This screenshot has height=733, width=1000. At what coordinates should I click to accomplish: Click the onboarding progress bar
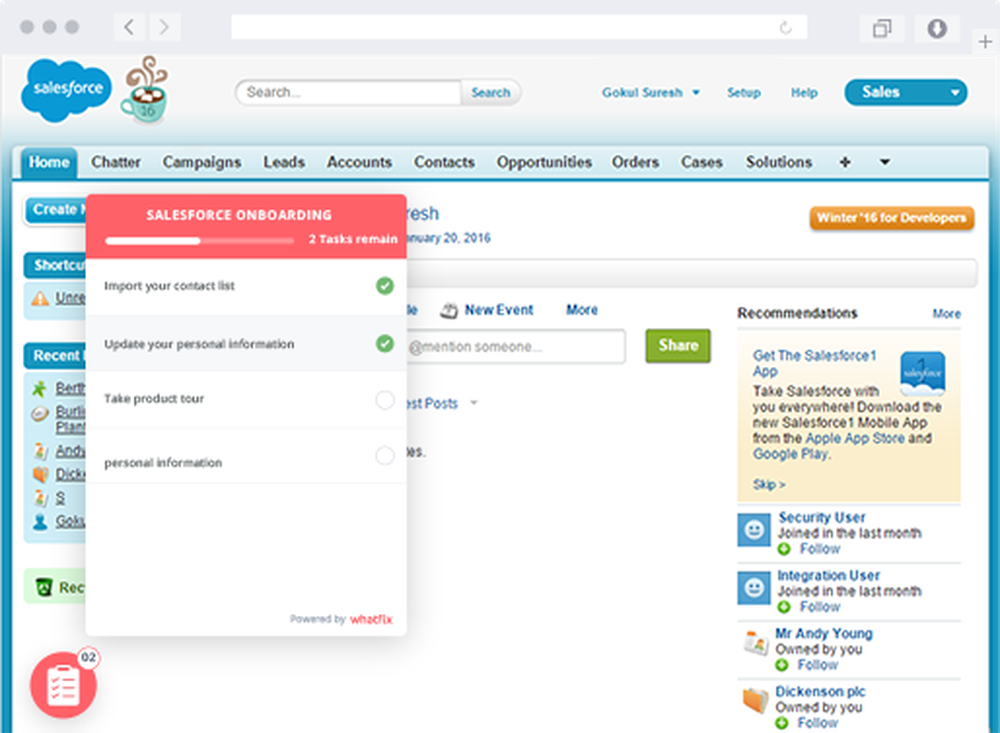199,241
